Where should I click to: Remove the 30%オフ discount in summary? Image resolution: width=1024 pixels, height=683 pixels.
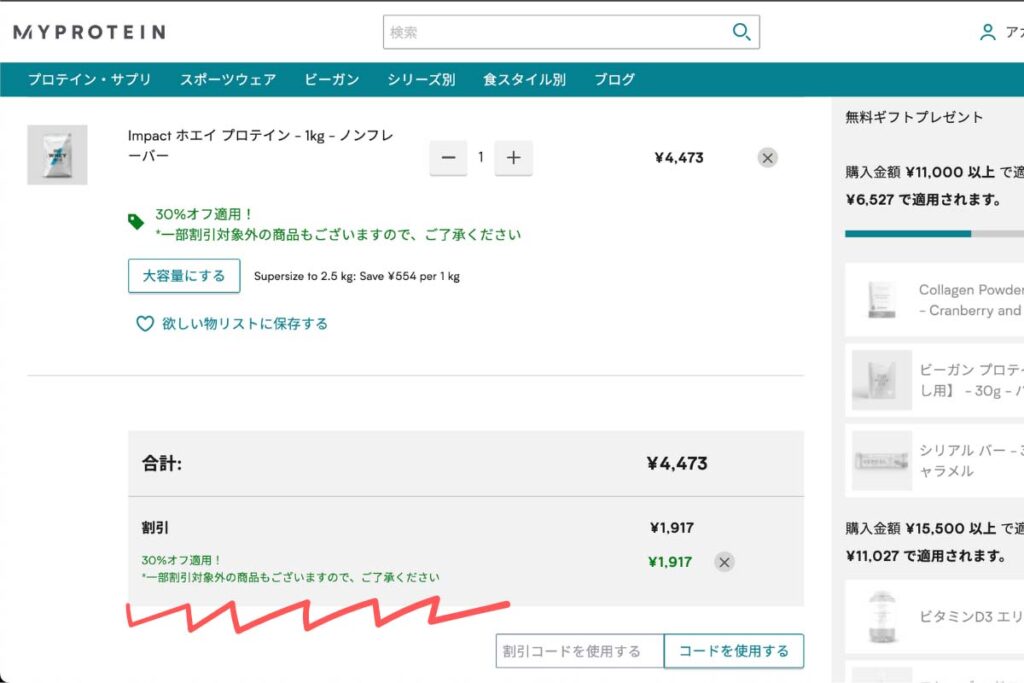[x=724, y=562]
